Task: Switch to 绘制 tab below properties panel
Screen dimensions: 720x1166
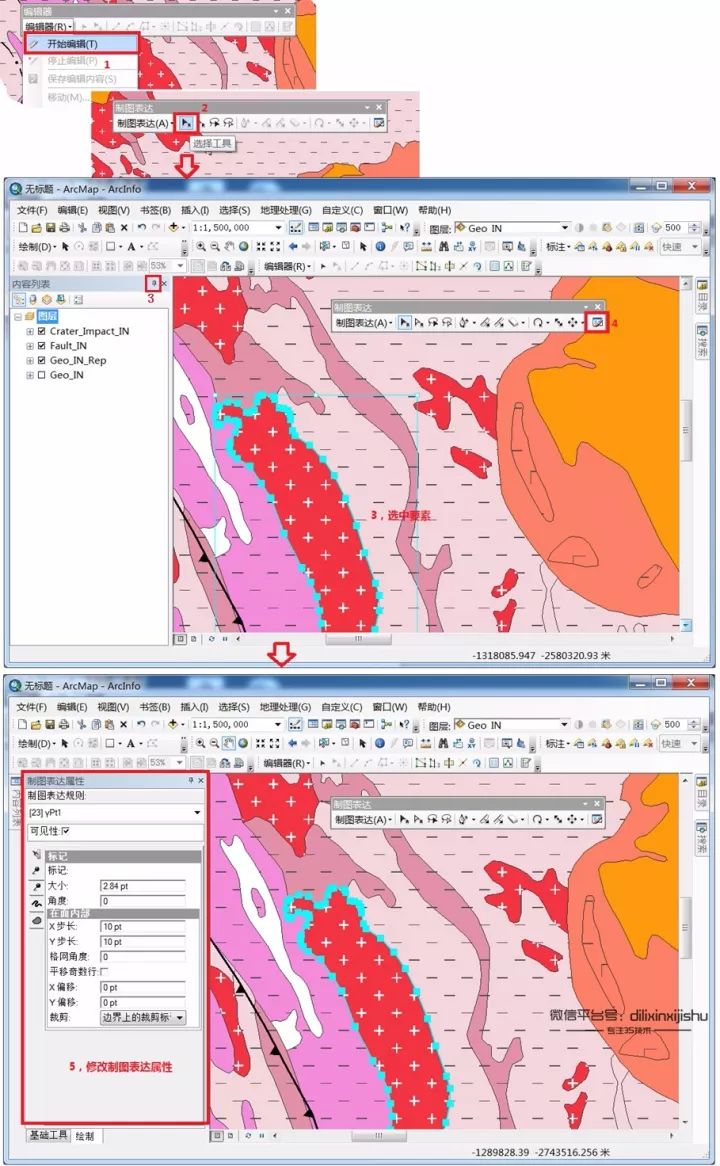Action: point(85,1136)
